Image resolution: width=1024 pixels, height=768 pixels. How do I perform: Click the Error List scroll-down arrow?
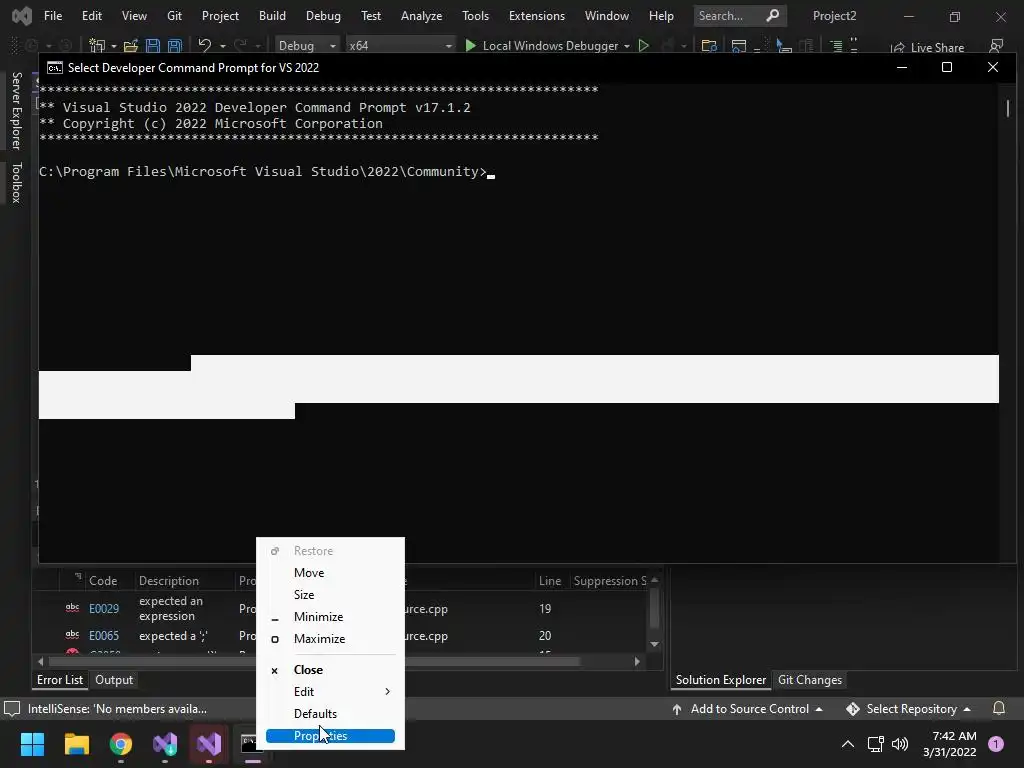654,645
